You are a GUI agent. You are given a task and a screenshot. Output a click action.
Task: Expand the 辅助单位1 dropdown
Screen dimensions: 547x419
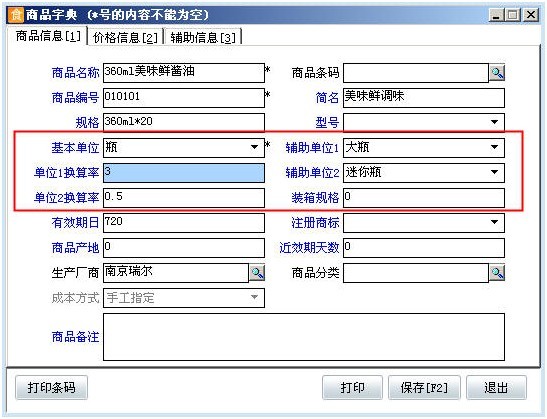[x=494, y=147]
